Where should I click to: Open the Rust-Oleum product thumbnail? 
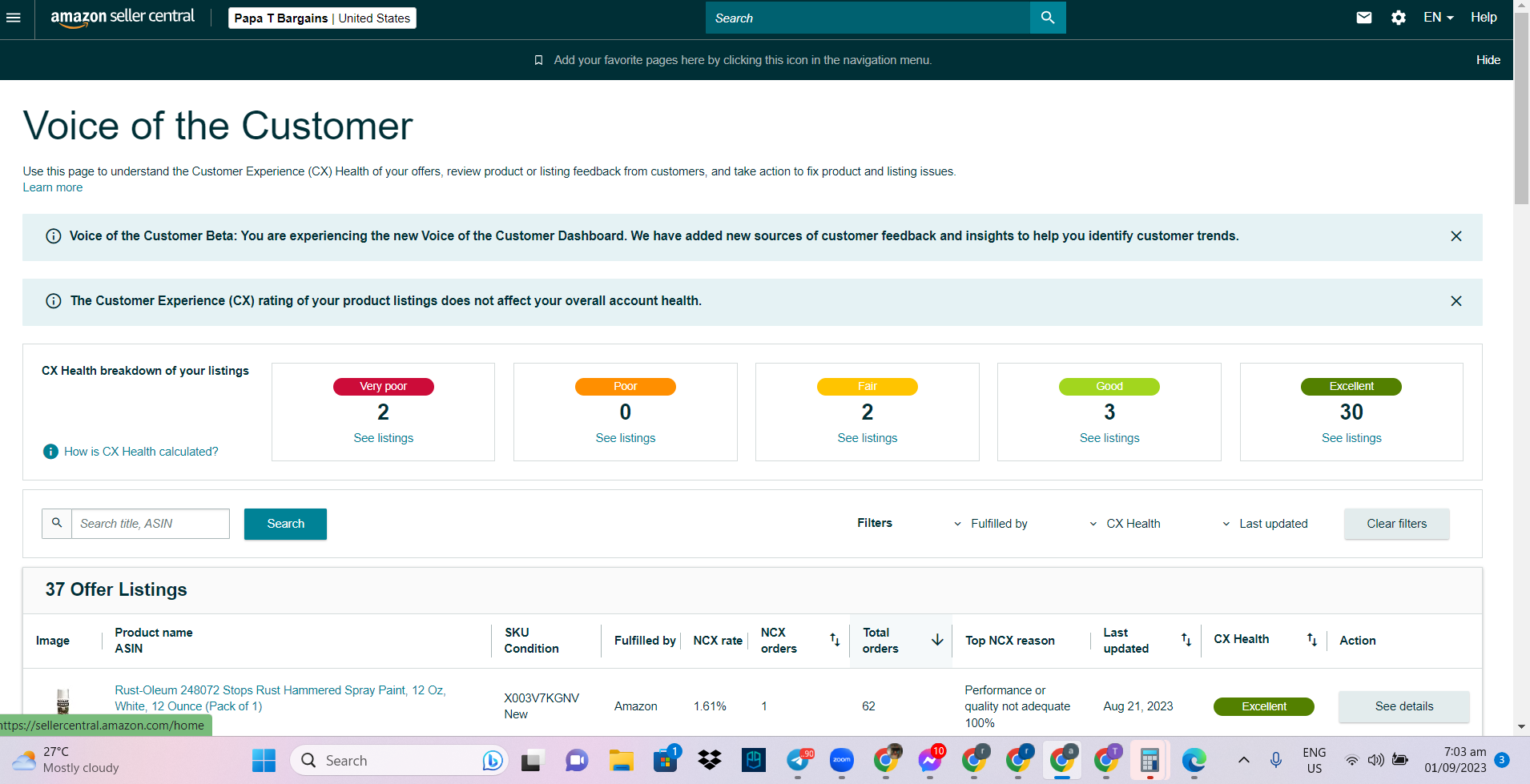click(63, 701)
